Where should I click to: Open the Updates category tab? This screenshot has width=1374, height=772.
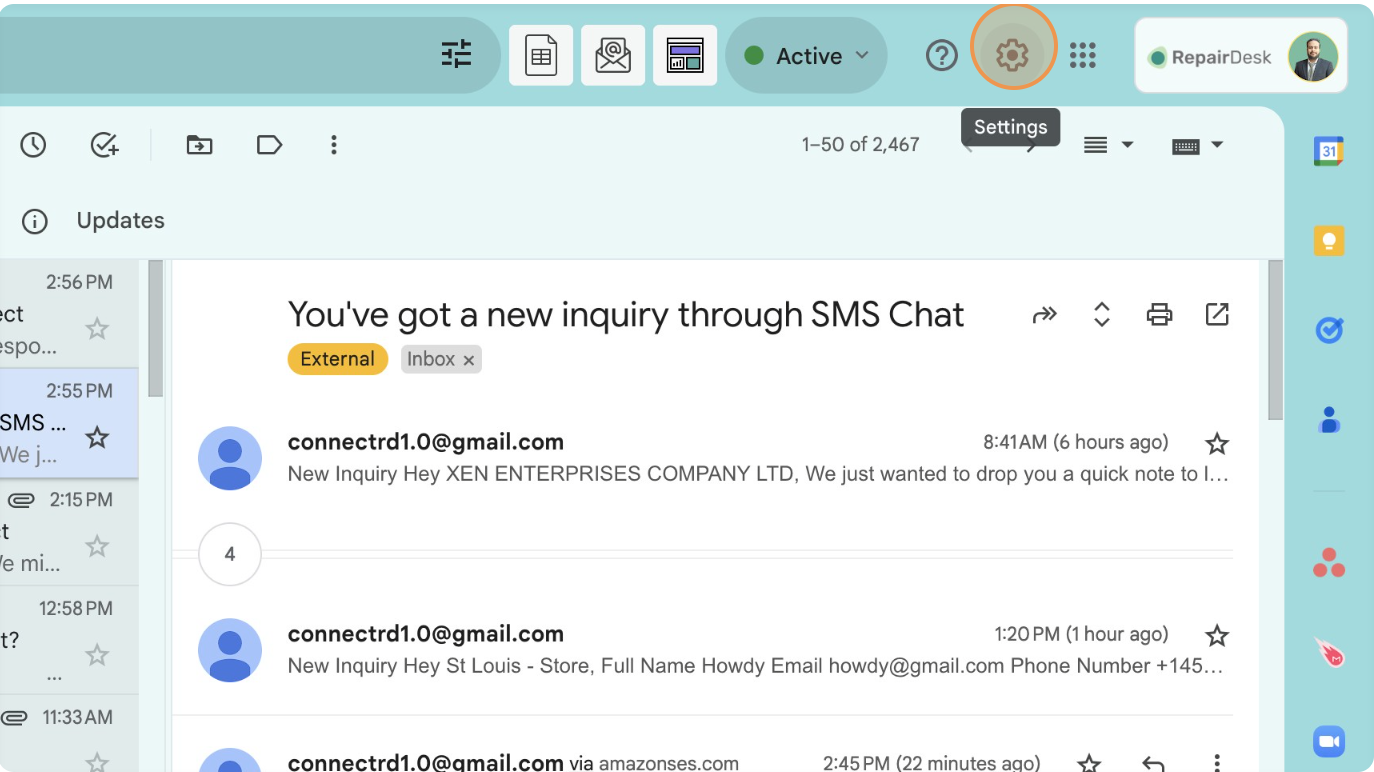click(x=120, y=221)
